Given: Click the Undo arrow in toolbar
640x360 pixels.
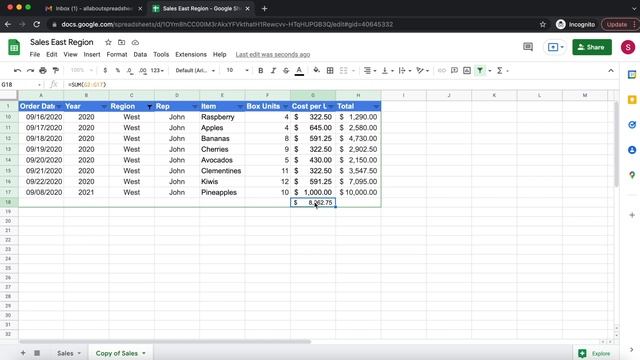Looking at the screenshot, I should click(17, 71).
